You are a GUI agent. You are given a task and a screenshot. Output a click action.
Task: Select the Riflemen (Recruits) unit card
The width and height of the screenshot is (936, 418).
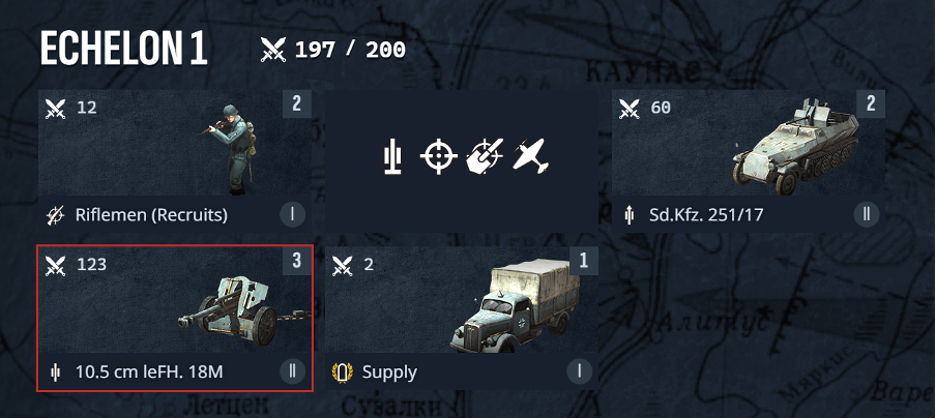175,161
